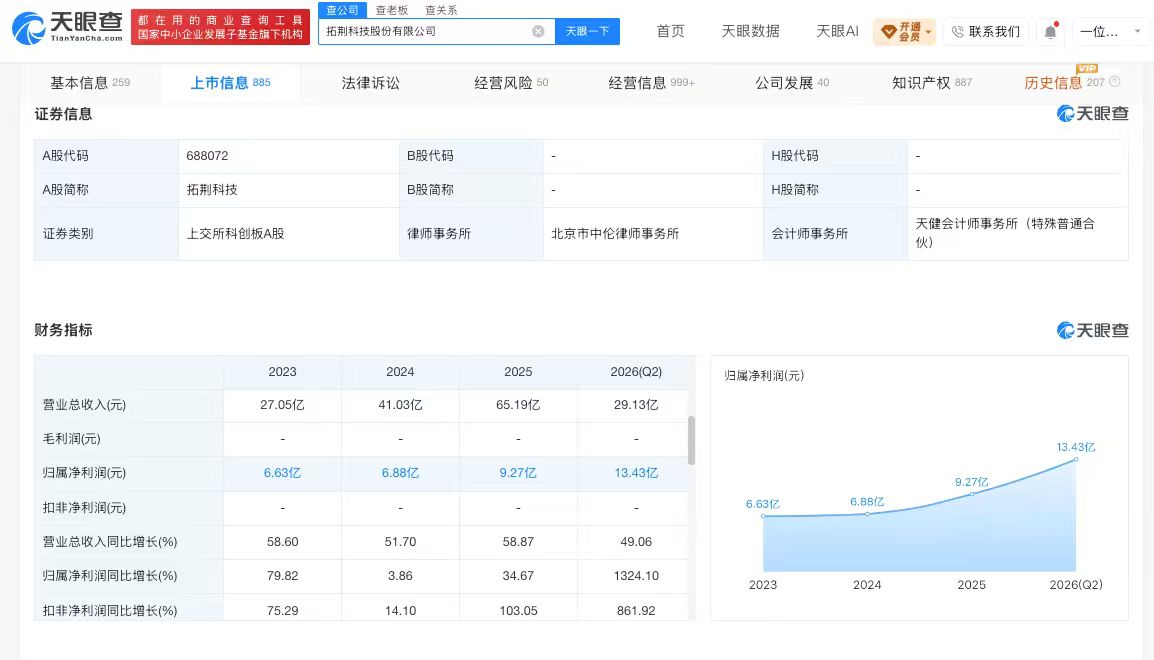Click the 证券信息 section heading
This screenshot has height=660, width=1154.
coord(63,114)
